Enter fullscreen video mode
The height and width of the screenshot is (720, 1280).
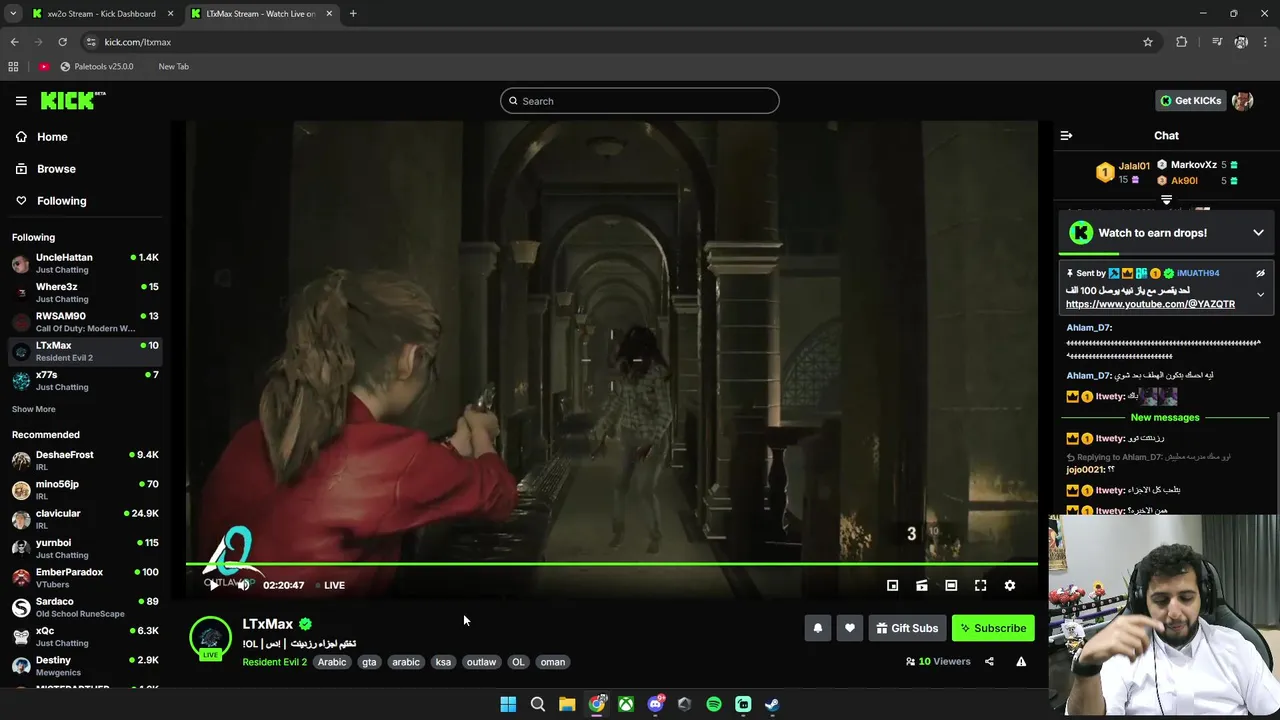[x=981, y=585]
